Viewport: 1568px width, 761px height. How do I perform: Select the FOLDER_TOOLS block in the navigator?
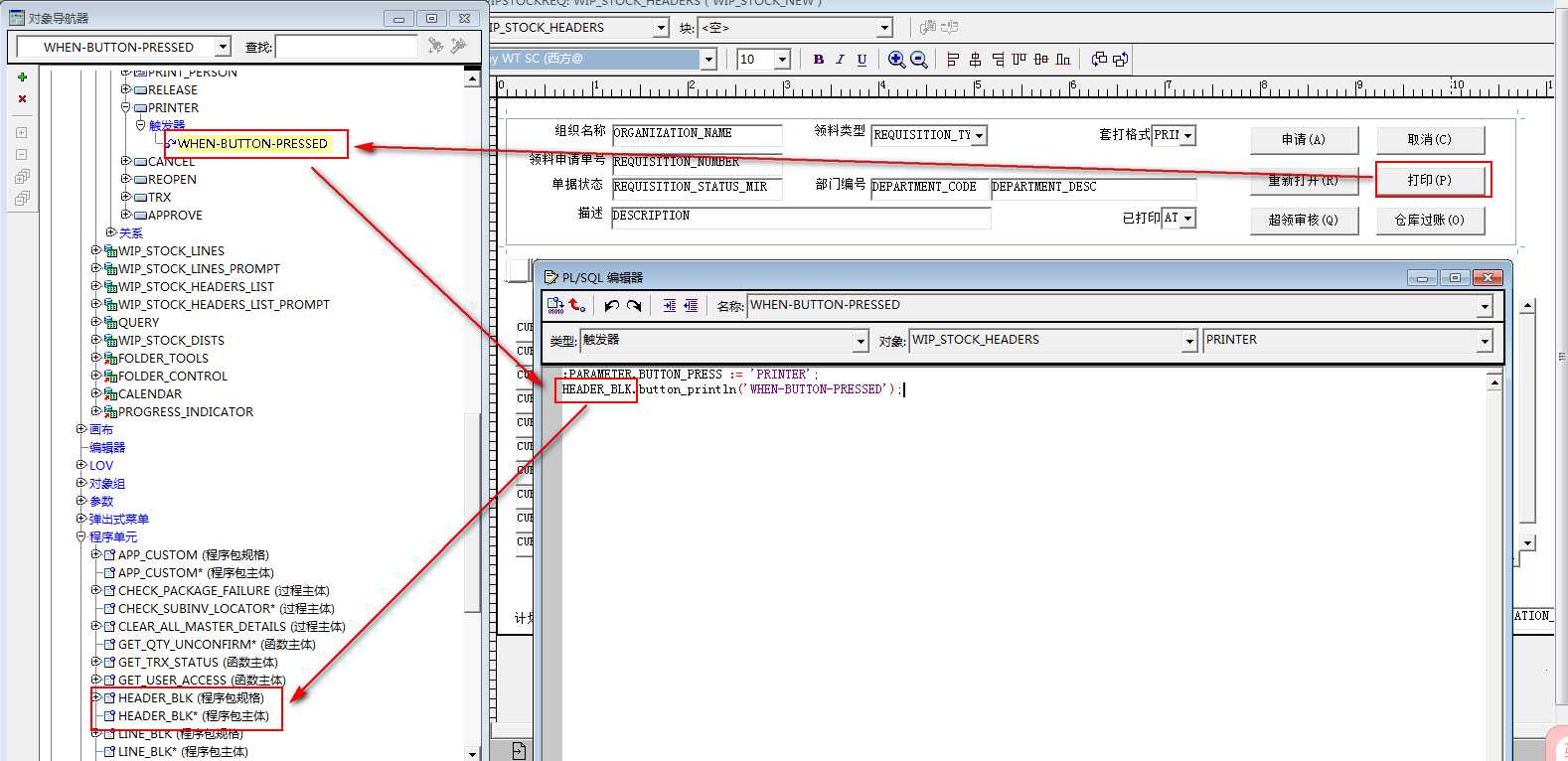coord(163,358)
